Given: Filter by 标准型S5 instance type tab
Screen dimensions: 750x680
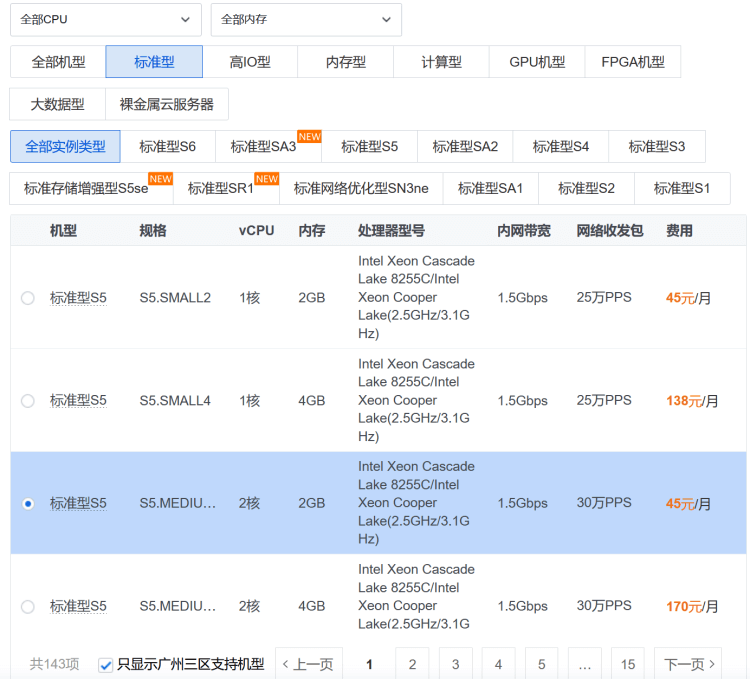Looking at the screenshot, I should (x=369, y=146).
